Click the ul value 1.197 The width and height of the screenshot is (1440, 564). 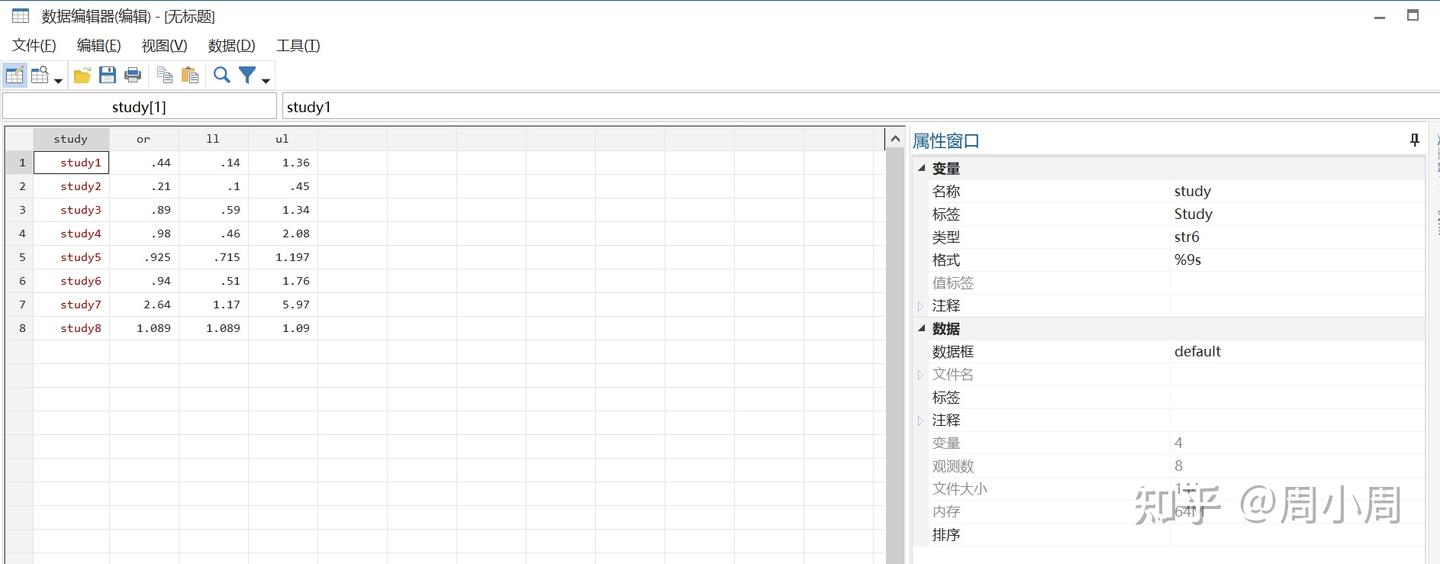283,257
